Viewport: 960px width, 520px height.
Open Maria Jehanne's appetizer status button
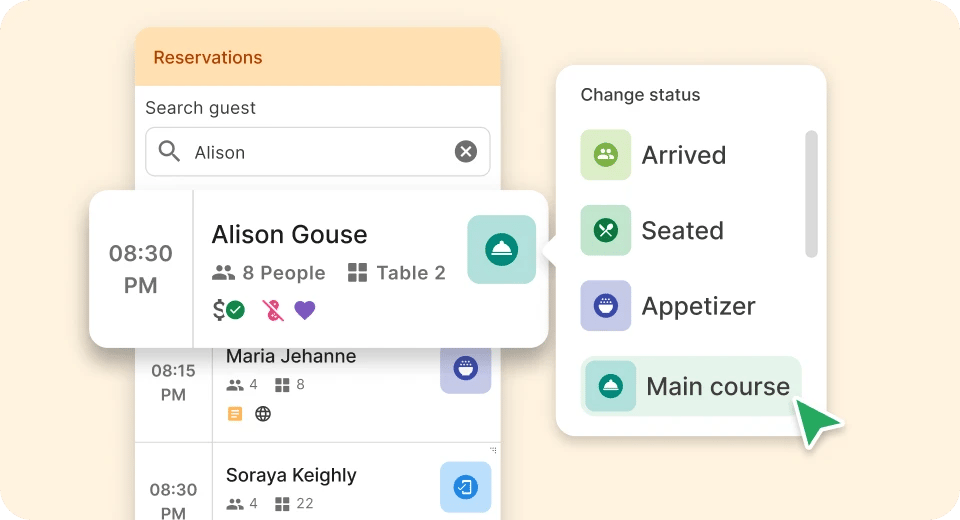[465, 369]
